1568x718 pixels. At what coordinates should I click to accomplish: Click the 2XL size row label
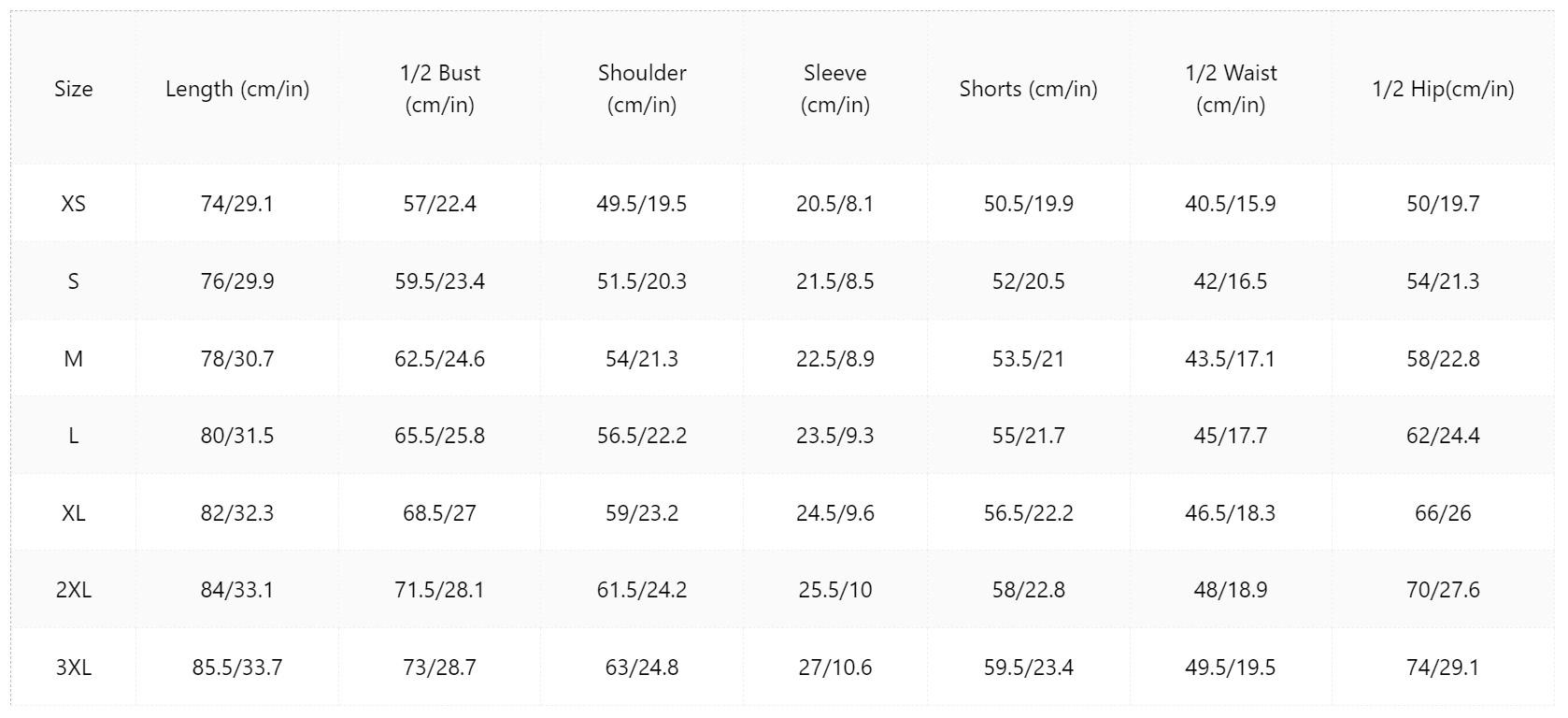pyautogui.click(x=73, y=590)
